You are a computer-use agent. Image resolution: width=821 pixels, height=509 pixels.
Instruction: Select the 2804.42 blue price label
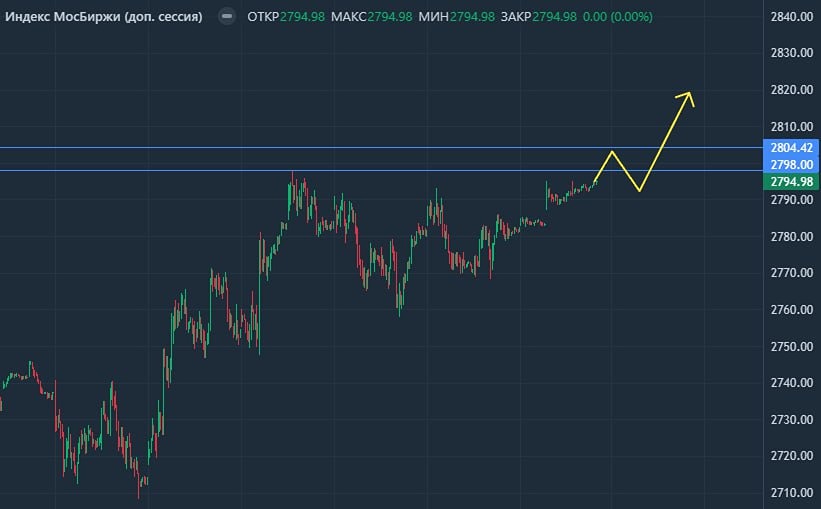click(792, 148)
